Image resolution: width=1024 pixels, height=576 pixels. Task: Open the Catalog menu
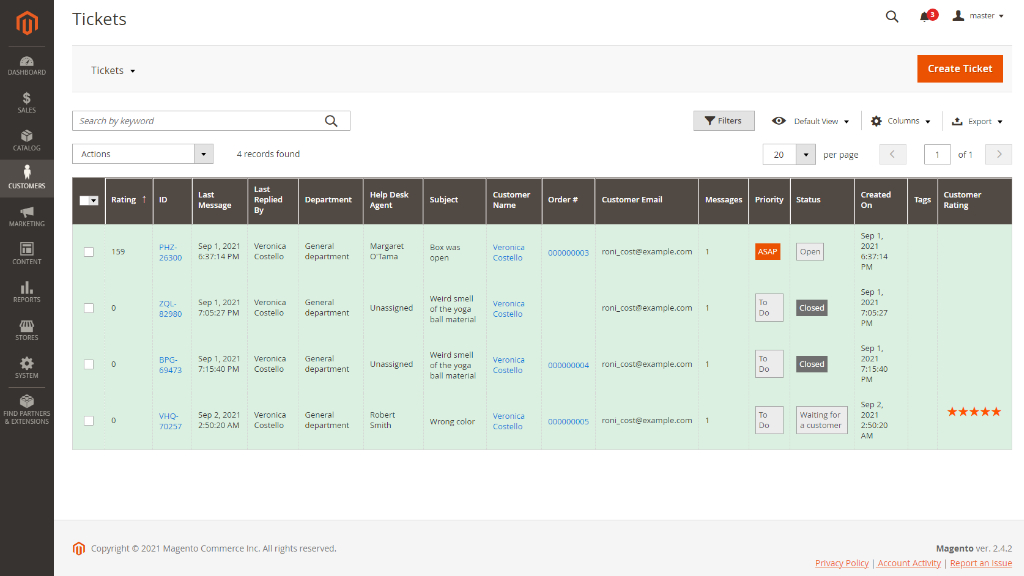click(x=27, y=141)
